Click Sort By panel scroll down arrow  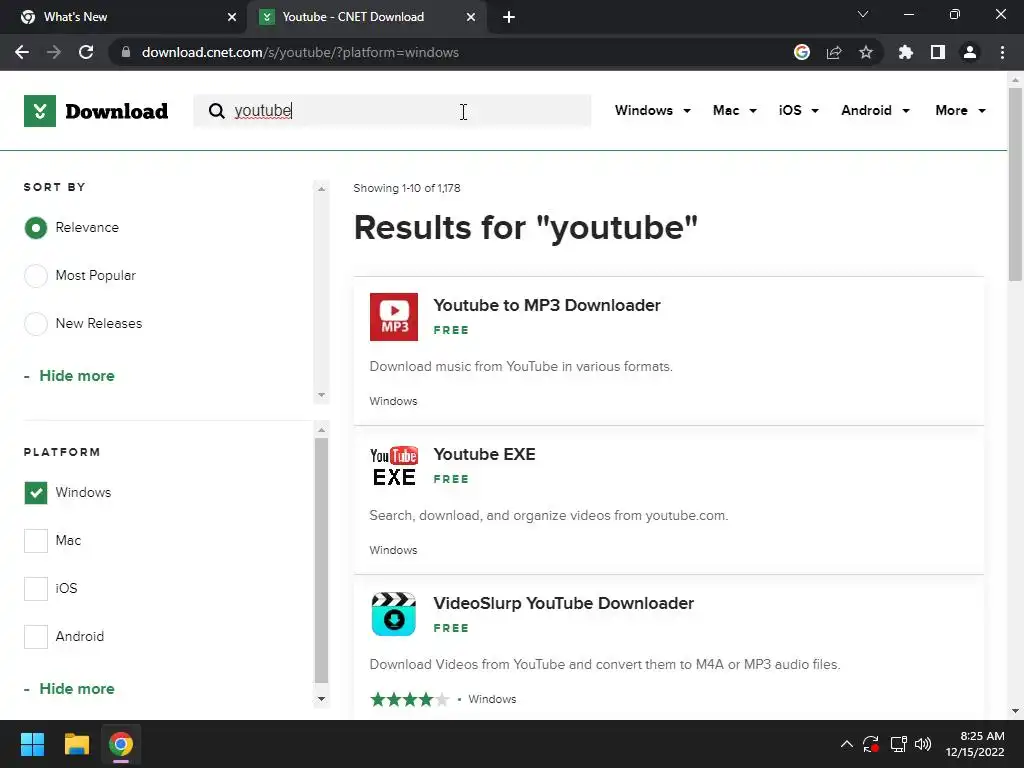pos(321,395)
